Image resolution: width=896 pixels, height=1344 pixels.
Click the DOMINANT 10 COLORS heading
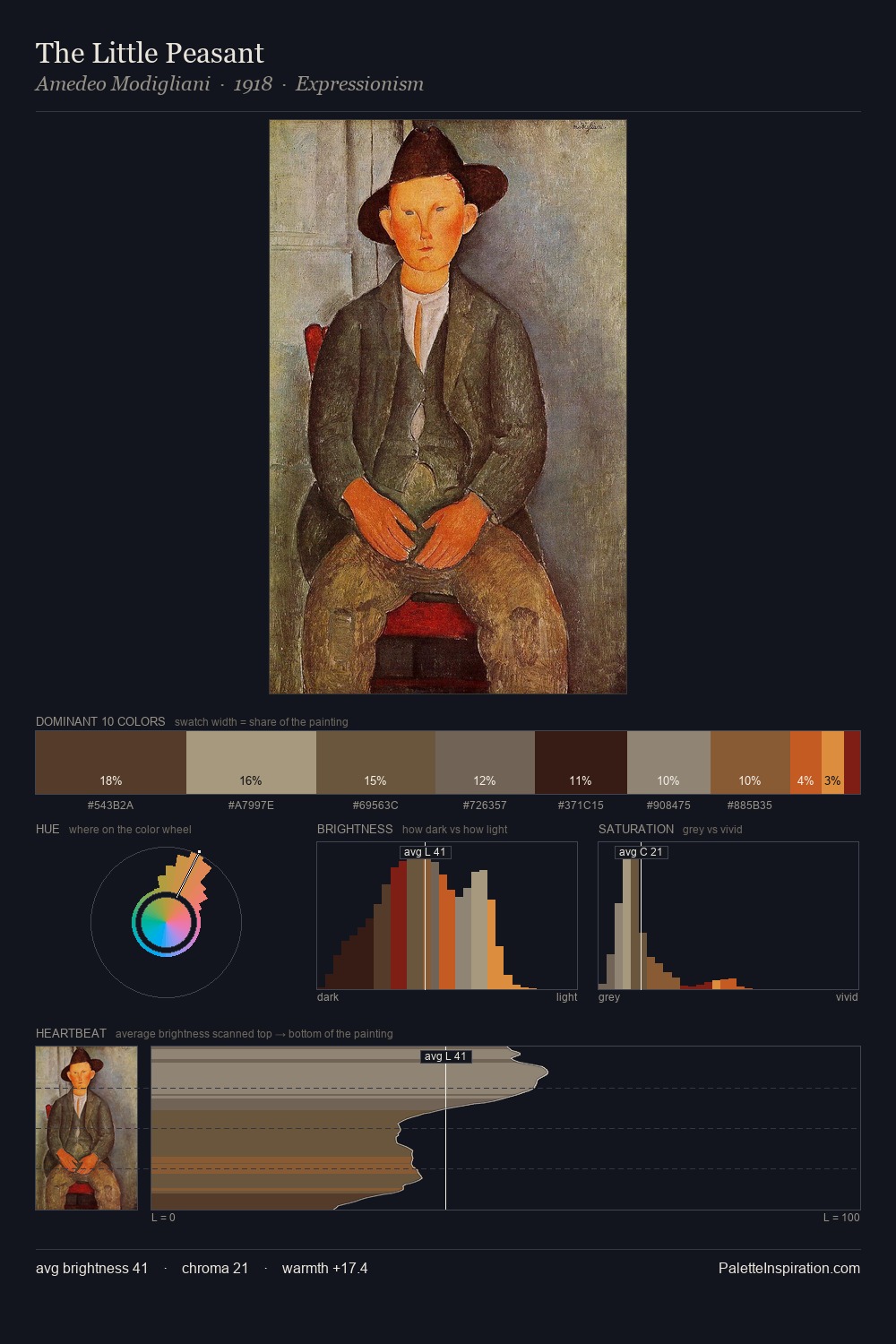tap(100, 721)
